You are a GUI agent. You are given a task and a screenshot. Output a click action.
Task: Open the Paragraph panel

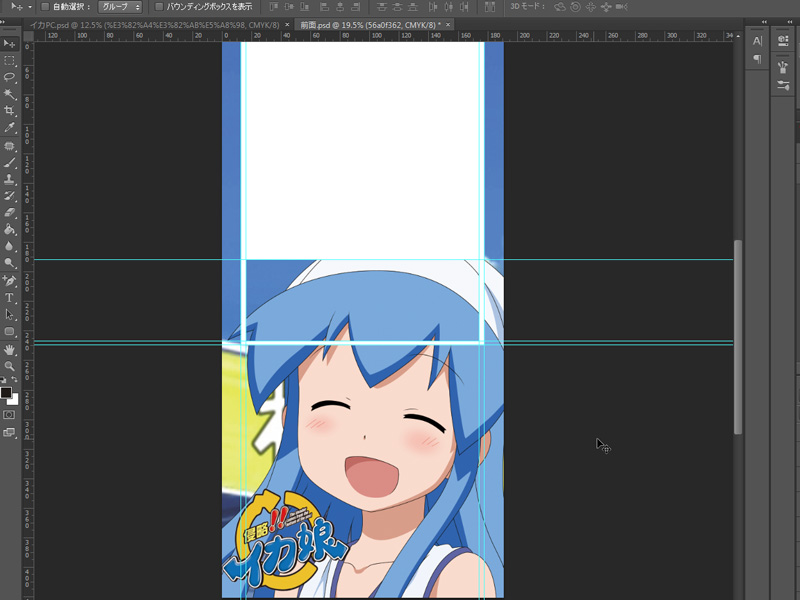coord(758,59)
